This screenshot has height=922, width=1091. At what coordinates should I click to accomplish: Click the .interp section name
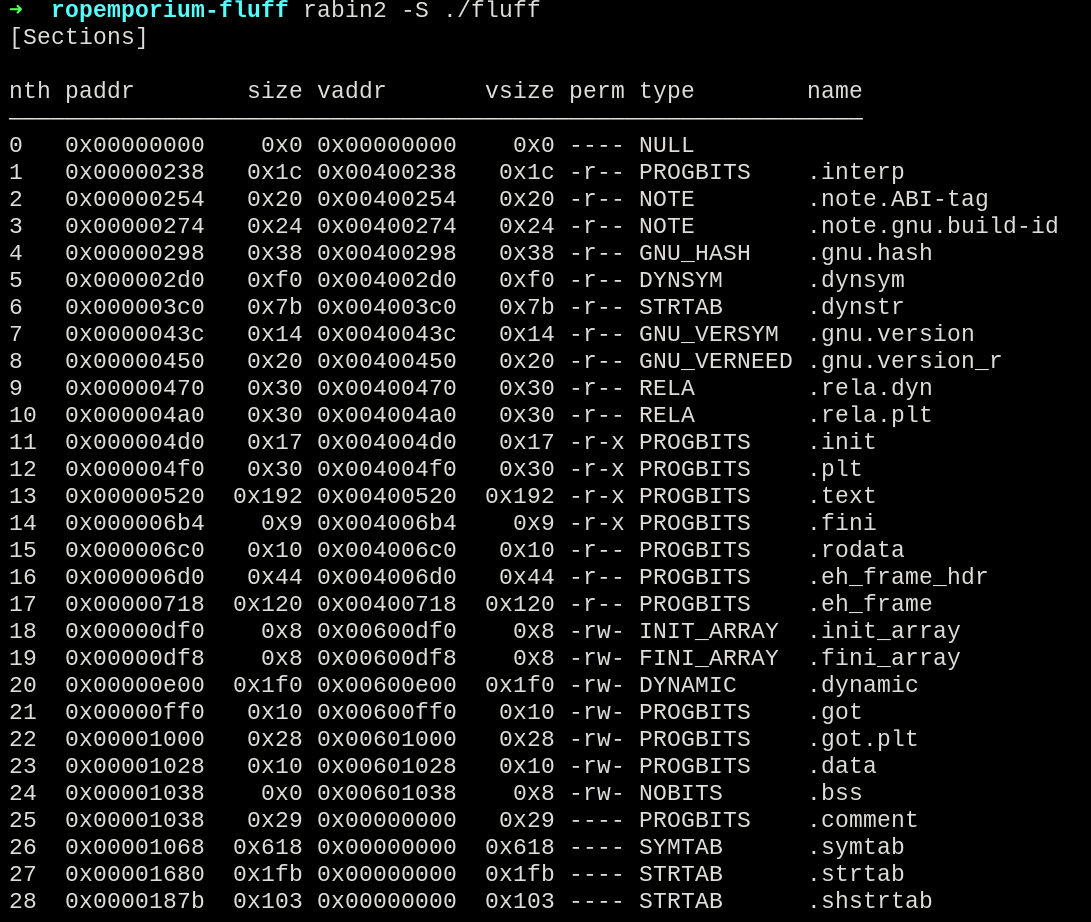855,173
